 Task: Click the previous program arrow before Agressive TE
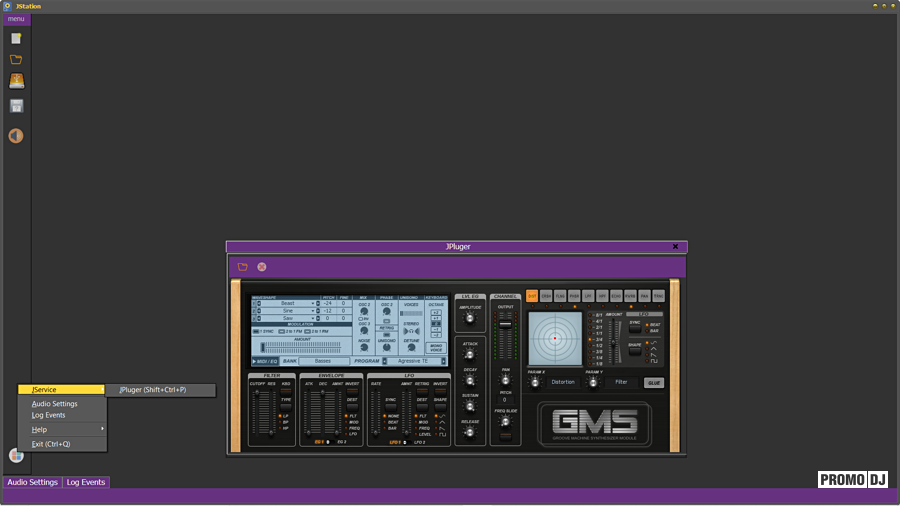pos(385,361)
